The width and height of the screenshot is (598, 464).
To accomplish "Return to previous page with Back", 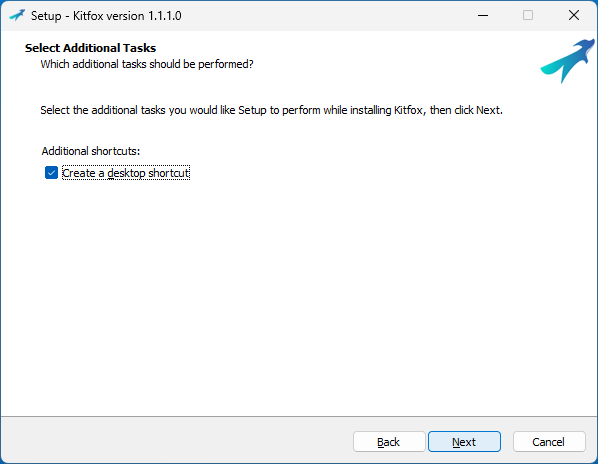I will [389, 442].
